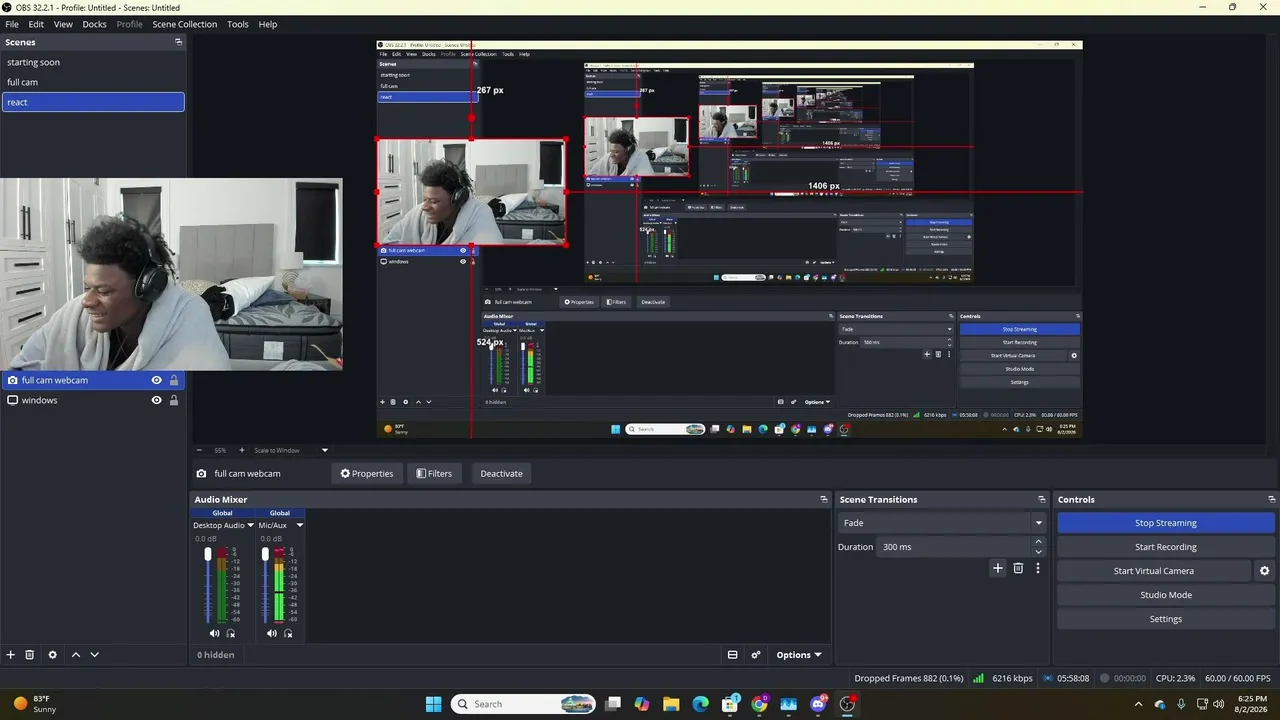Add a configurable transition with the plus icon
The image size is (1280, 720).
tap(997, 568)
